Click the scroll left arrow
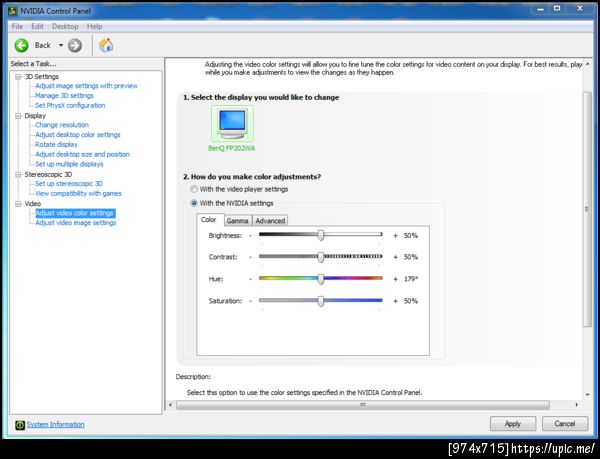The height and width of the screenshot is (459, 600). (x=170, y=405)
